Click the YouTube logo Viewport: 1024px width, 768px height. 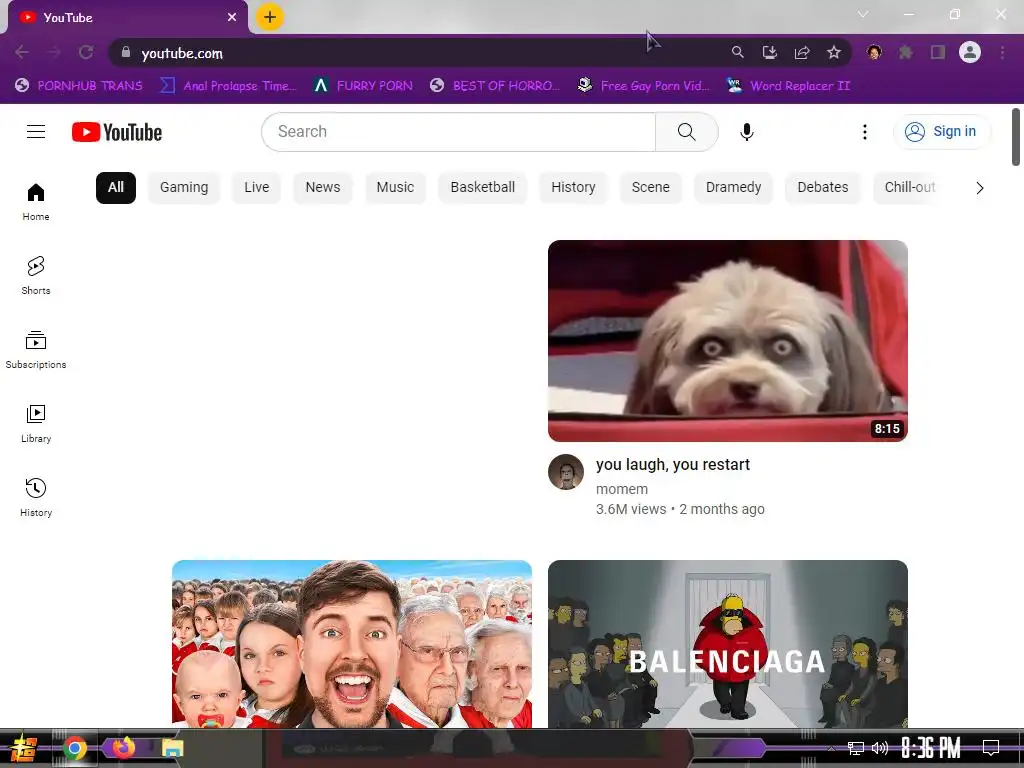click(117, 132)
